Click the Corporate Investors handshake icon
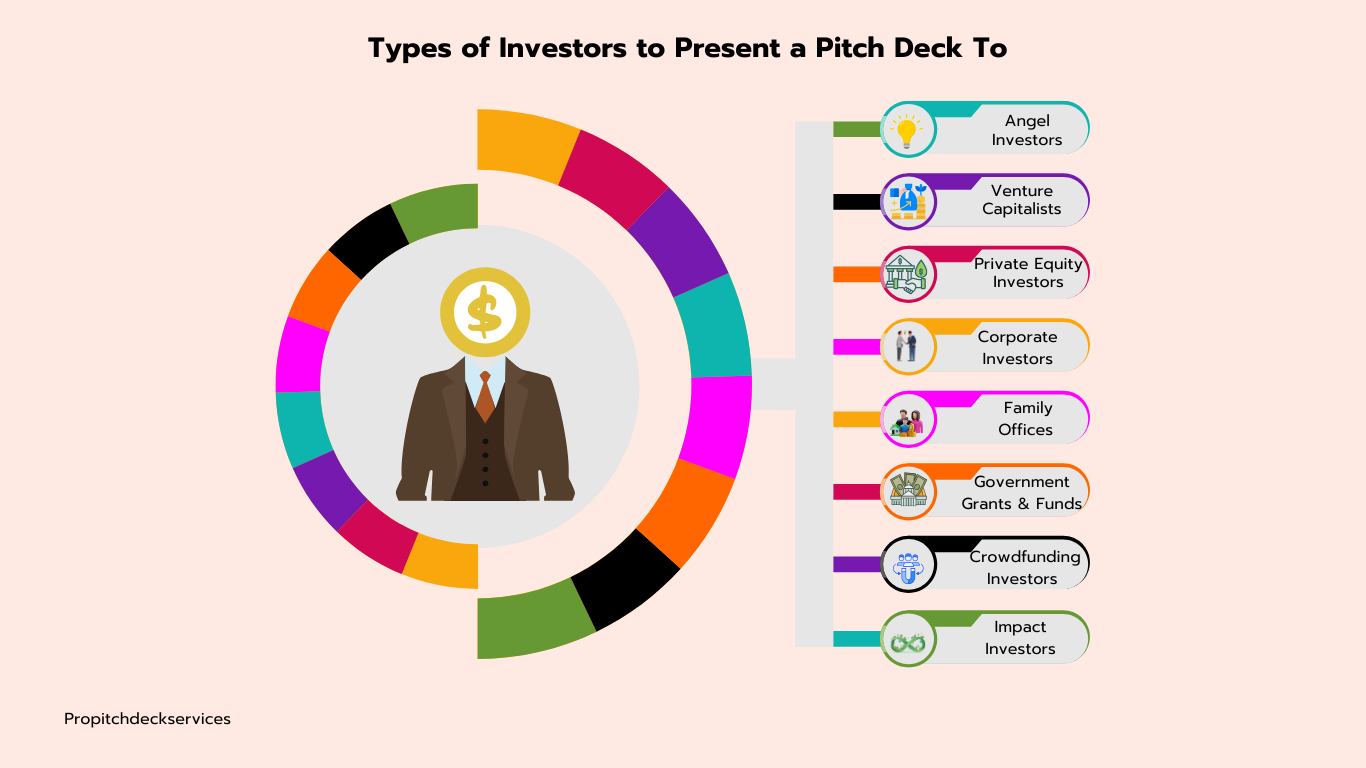Viewport: 1366px width, 768px height. point(908,346)
